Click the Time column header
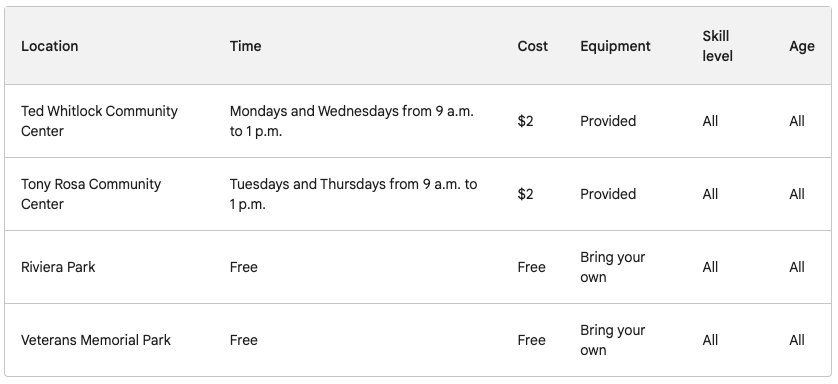 coord(245,46)
